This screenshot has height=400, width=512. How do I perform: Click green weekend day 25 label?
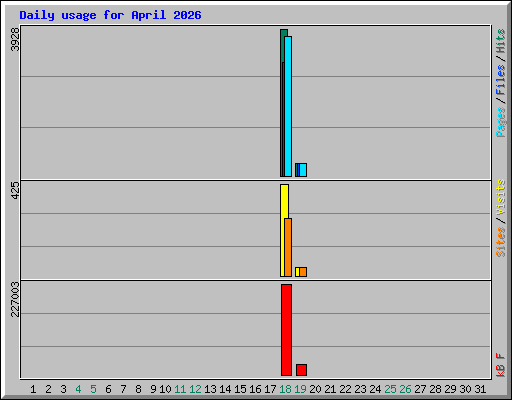click(390, 389)
